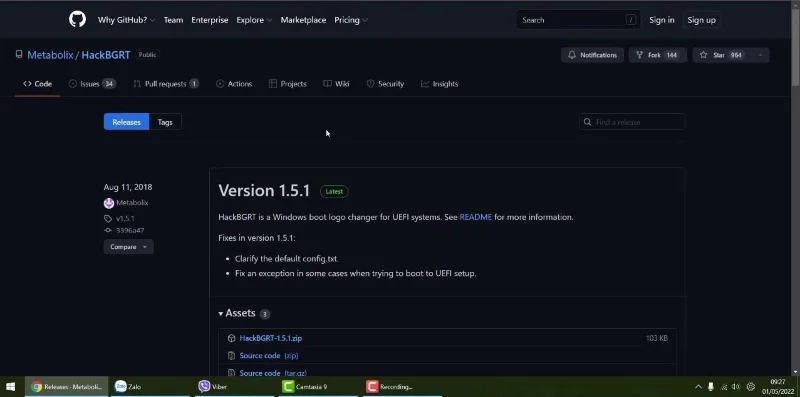The height and width of the screenshot is (397, 800).
Task: Open the Security tab
Action: [385, 84]
